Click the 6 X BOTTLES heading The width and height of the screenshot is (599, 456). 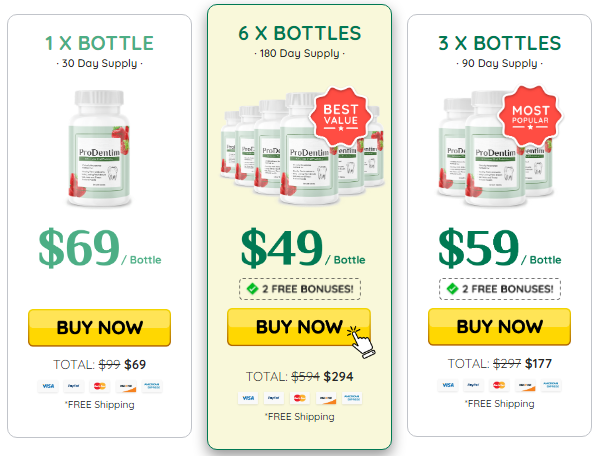coord(300,33)
